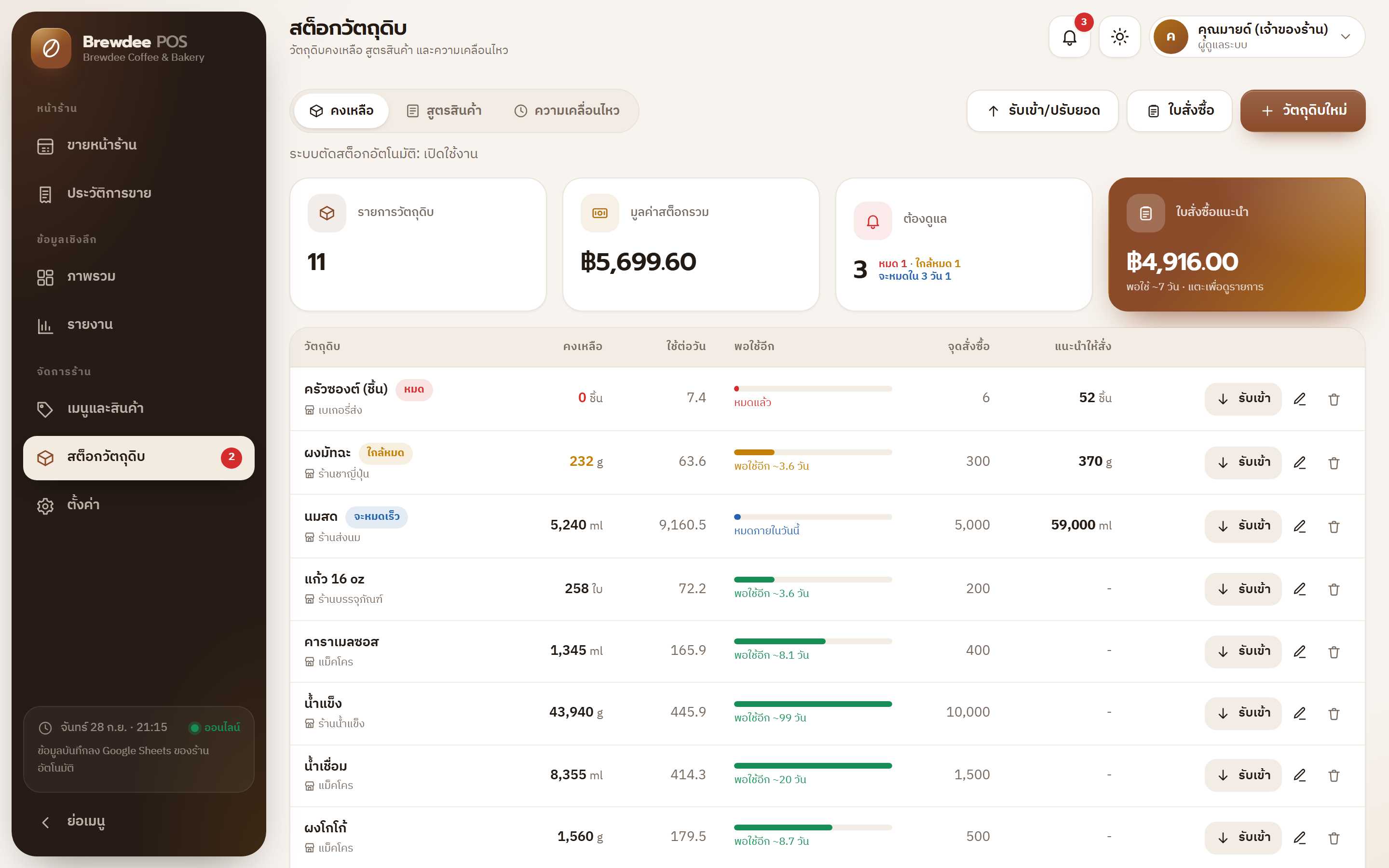This screenshot has width=1389, height=868.
Task: Add new material with วัตถุดิบใหม่
Action: pyautogui.click(x=1303, y=110)
